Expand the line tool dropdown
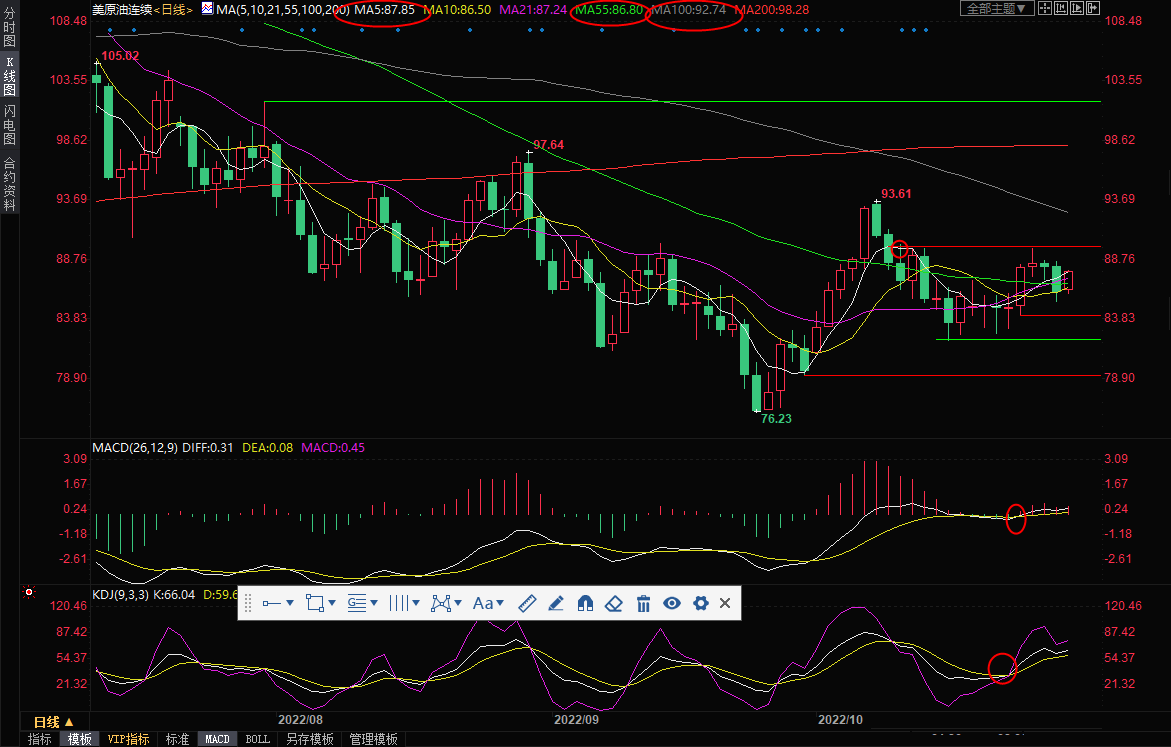The image size is (1171, 747). [x=277, y=603]
